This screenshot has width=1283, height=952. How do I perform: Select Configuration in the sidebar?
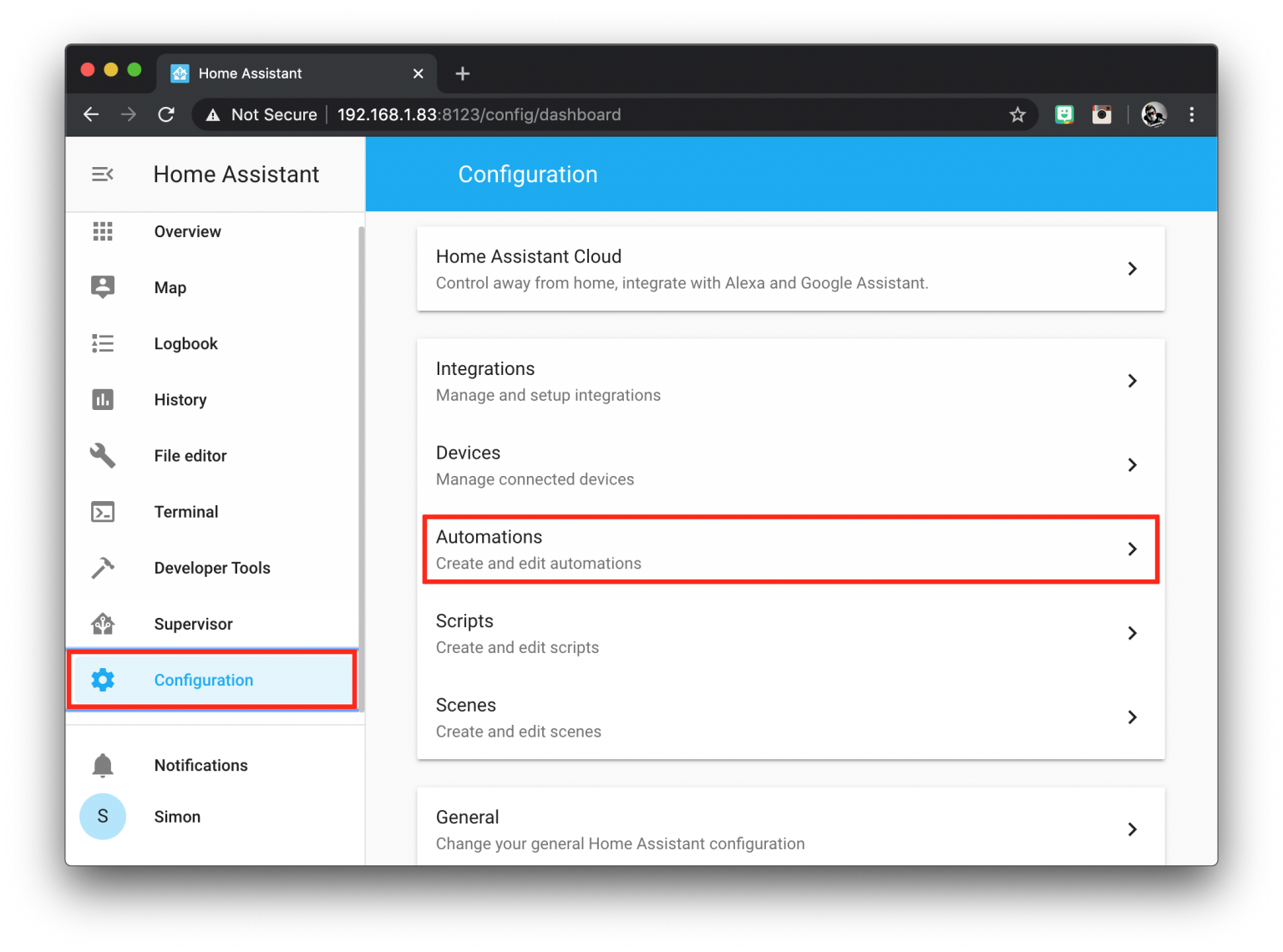203,680
